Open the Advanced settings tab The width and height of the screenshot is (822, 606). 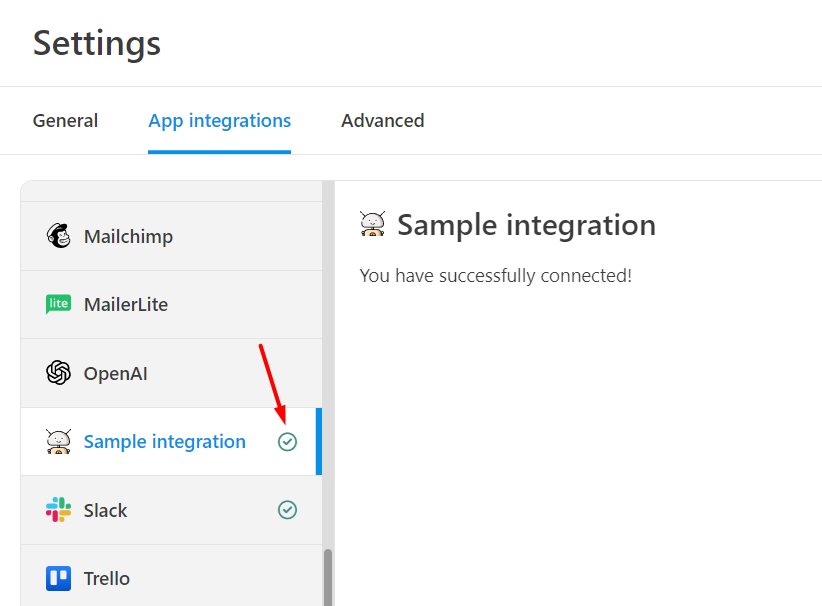point(382,121)
